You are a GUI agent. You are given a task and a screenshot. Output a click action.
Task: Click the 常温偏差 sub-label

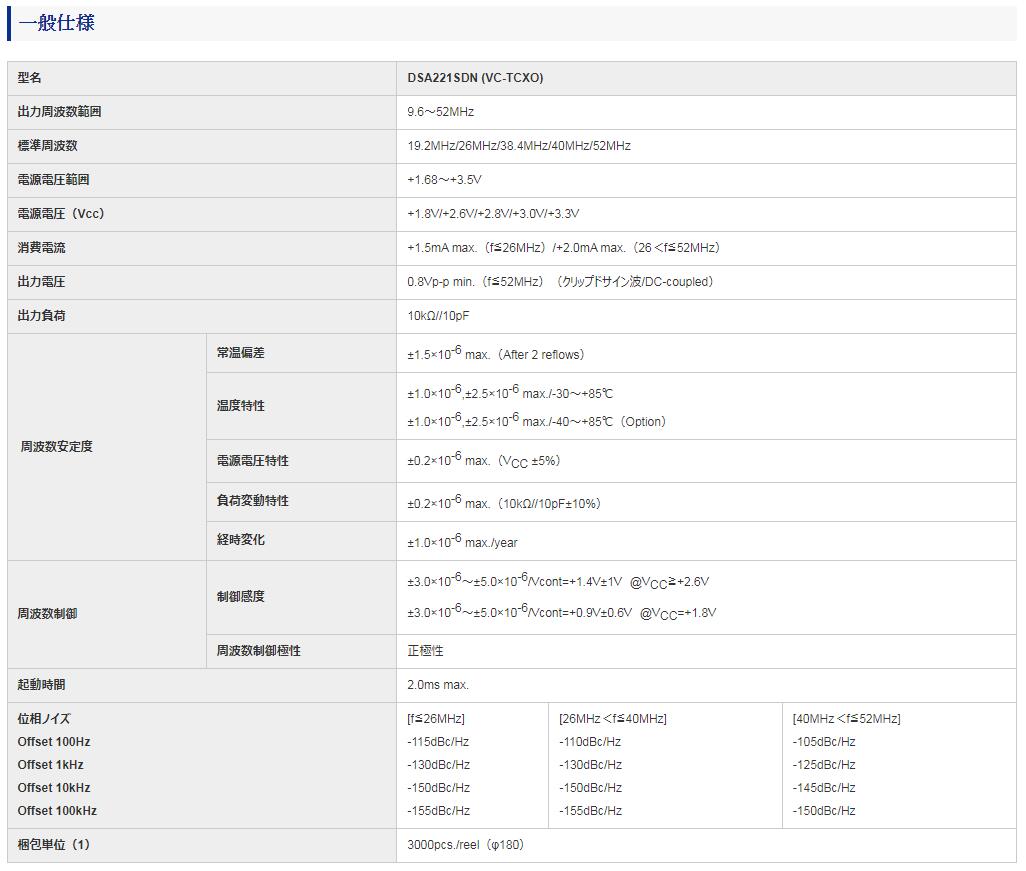click(x=241, y=353)
